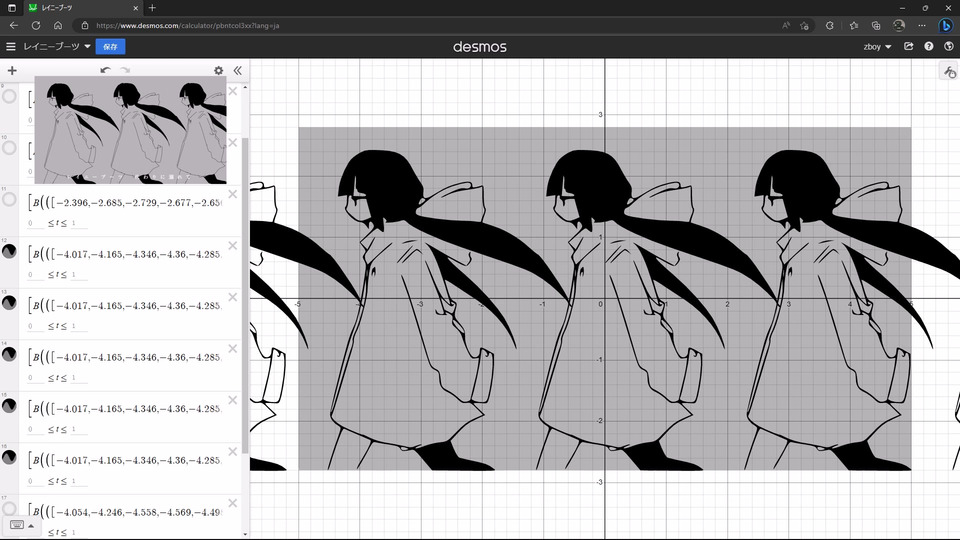Open the レイニーブーツ graph title dropdown

[56, 47]
